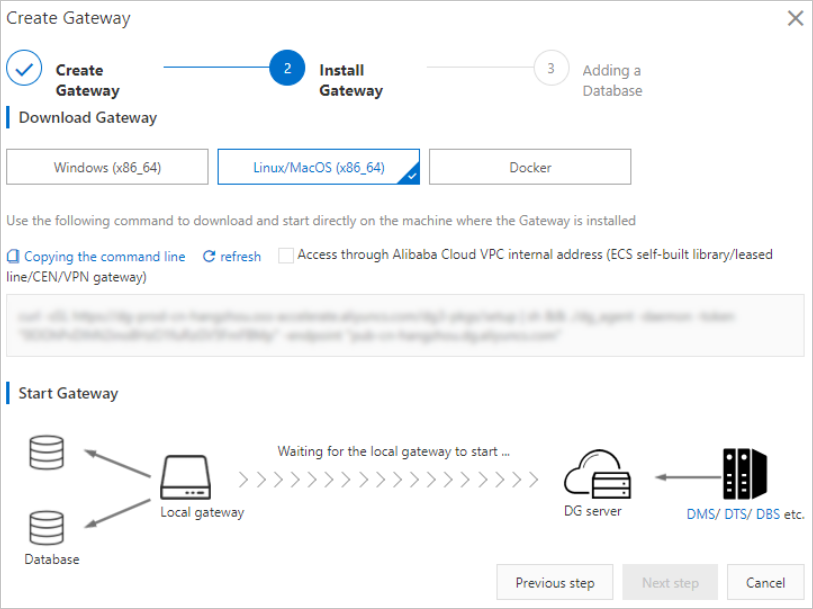
Task: Enable Access through Alibaba Cloud VPC checkbox
Action: pos(286,256)
